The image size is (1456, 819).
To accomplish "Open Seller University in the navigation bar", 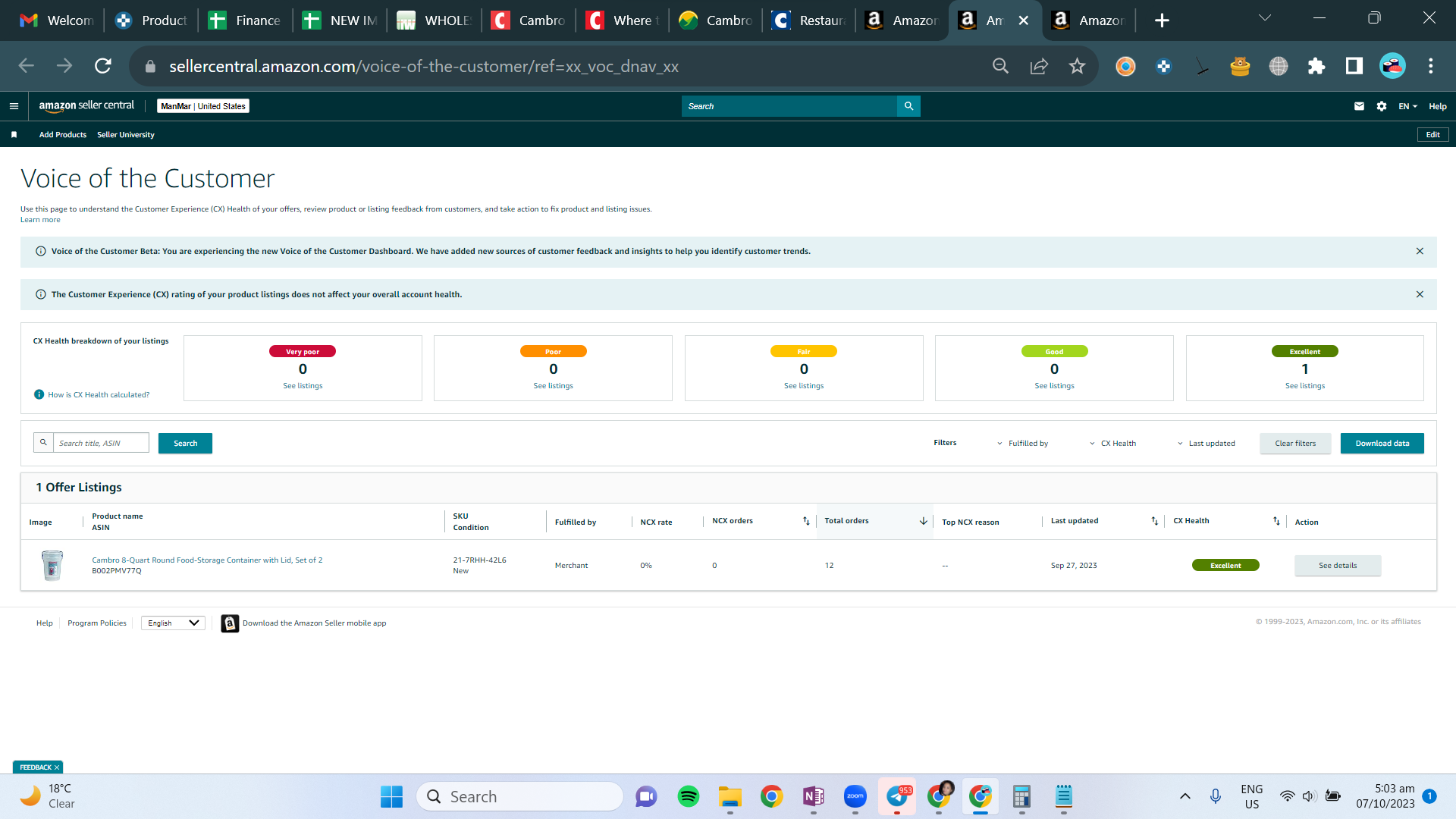I will [x=126, y=135].
